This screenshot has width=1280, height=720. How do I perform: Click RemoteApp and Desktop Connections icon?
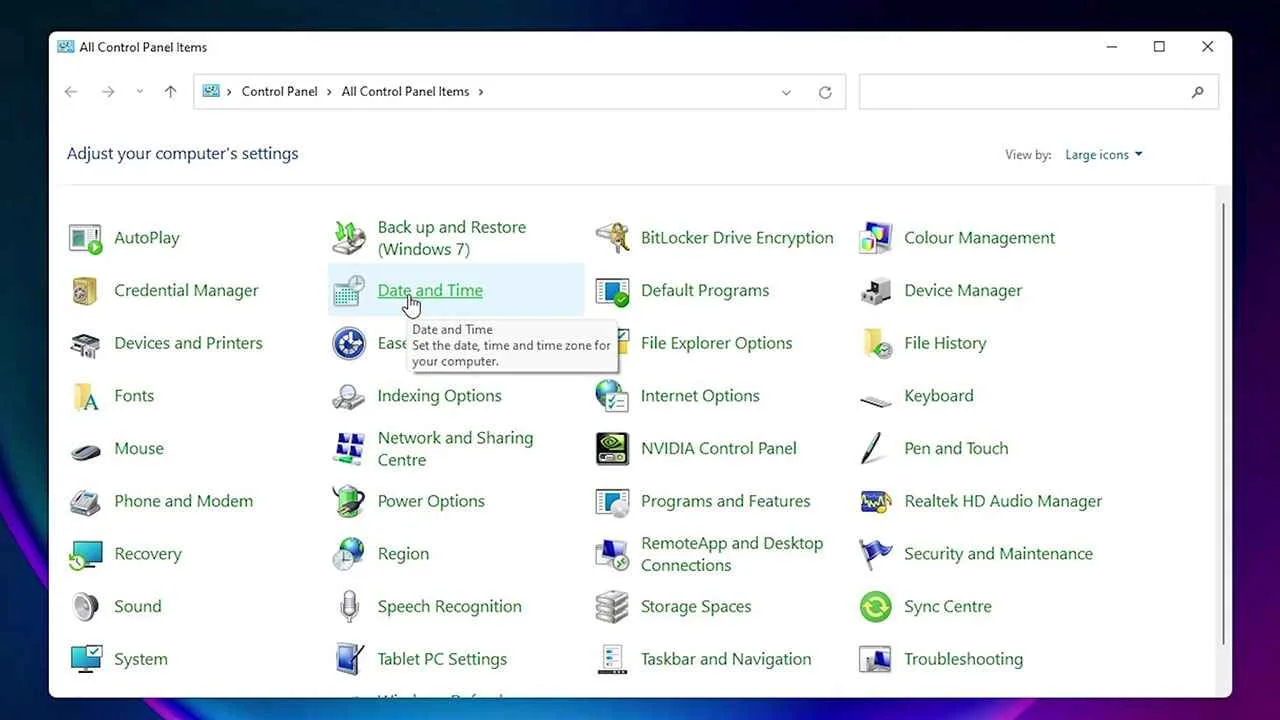pos(612,554)
